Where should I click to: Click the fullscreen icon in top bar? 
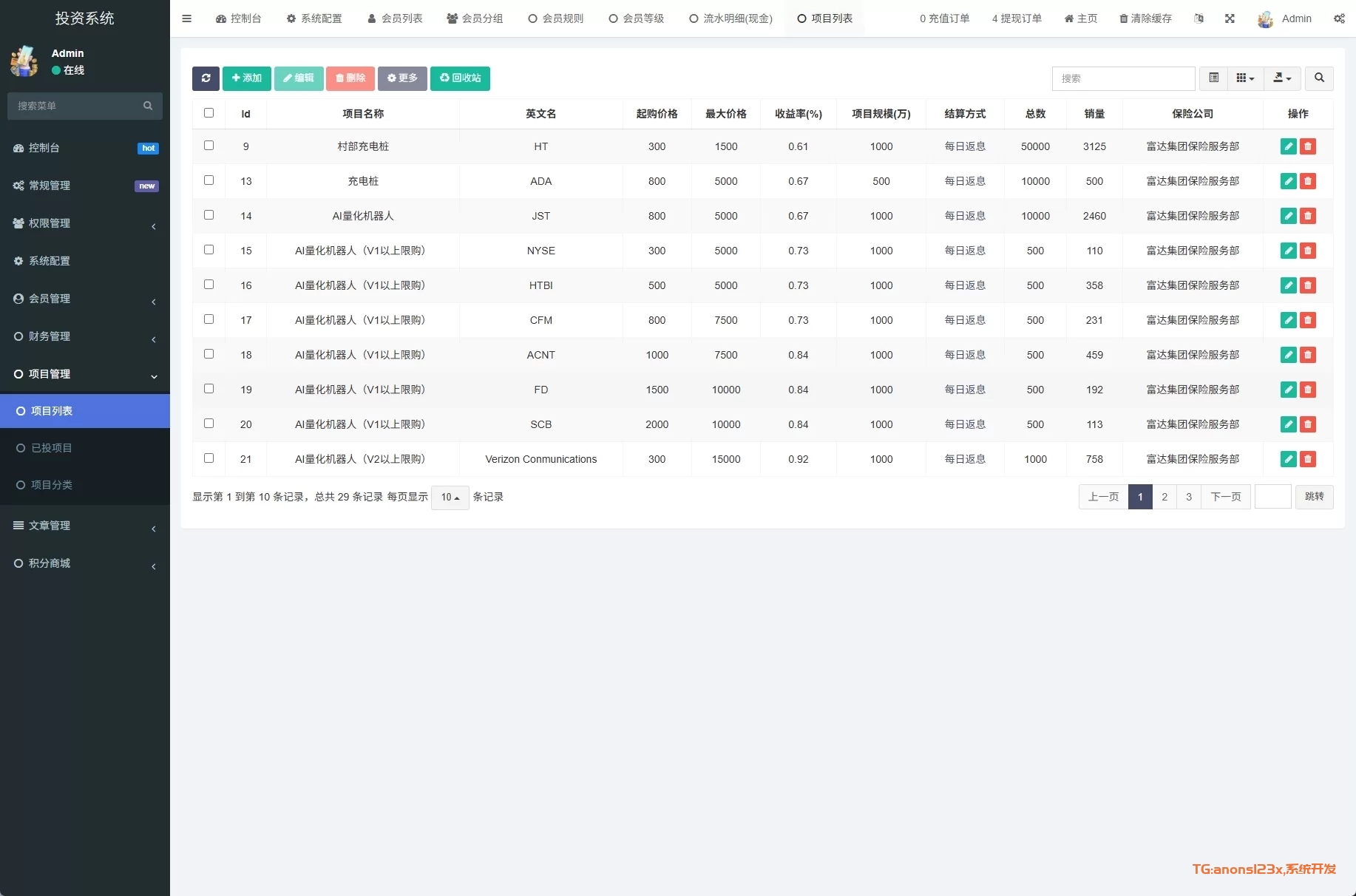click(1230, 18)
